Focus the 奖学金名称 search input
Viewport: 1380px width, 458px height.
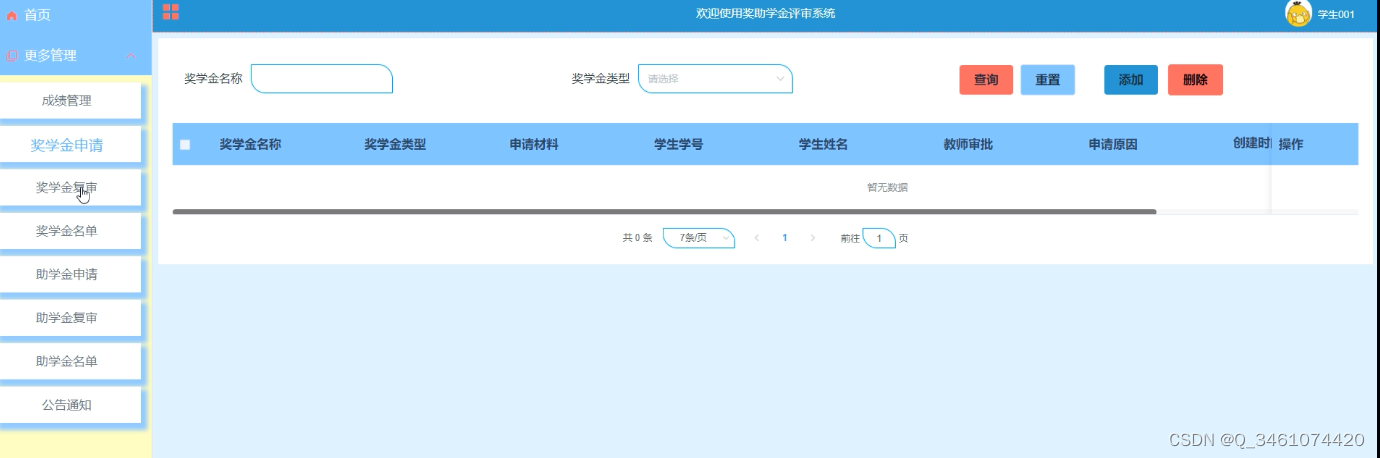coord(322,79)
